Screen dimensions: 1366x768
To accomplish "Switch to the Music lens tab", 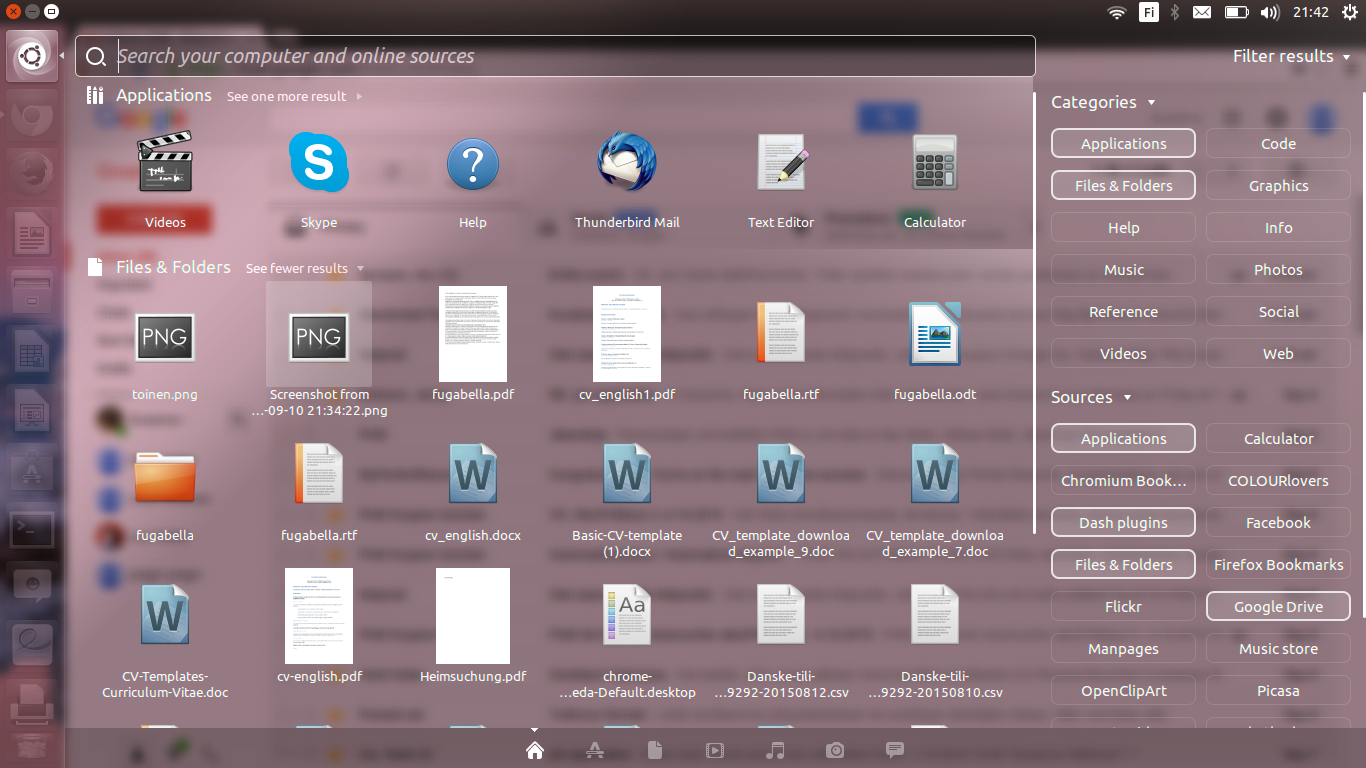I will pos(775,750).
